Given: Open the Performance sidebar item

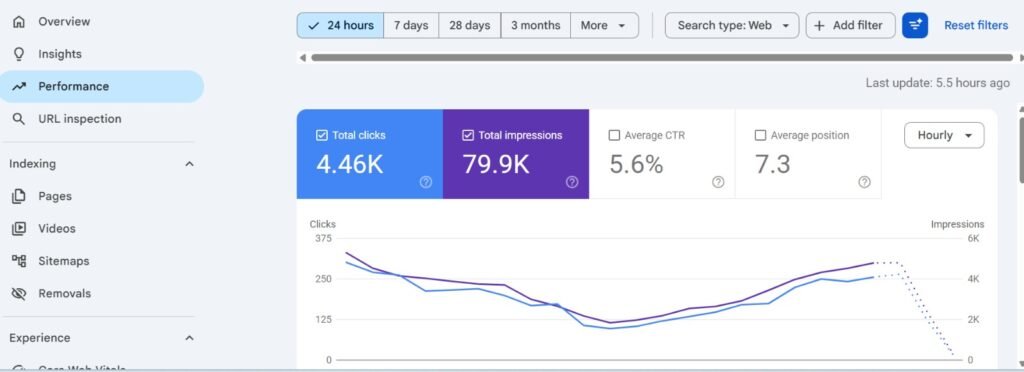Looking at the screenshot, I should point(102,86).
